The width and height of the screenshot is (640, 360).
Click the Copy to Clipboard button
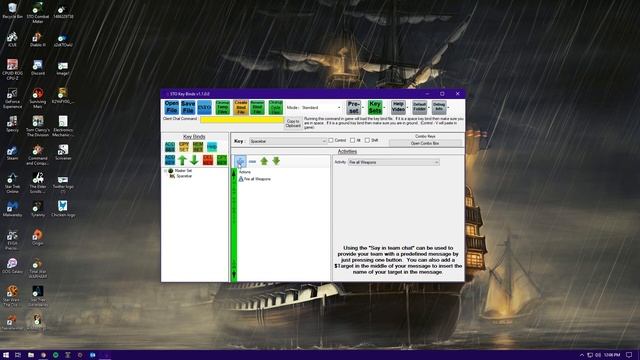pyautogui.click(x=293, y=124)
